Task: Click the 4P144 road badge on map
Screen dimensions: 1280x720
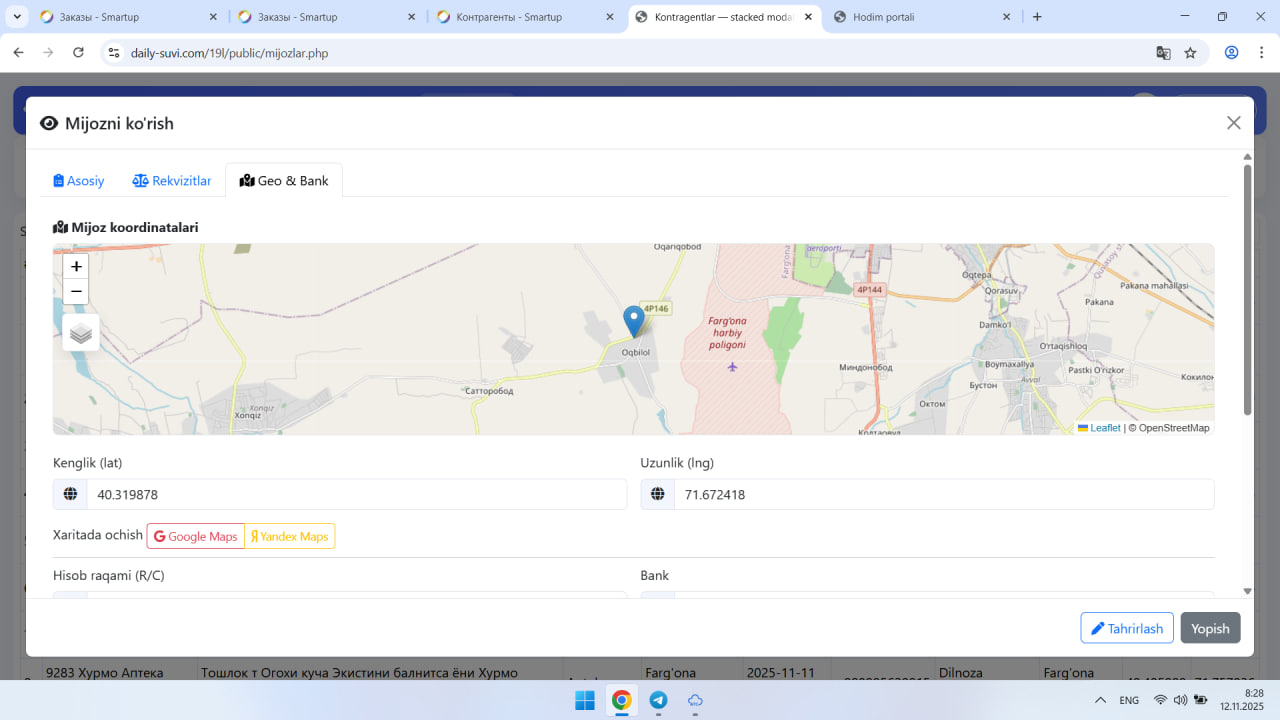Action: (x=869, y=289)
